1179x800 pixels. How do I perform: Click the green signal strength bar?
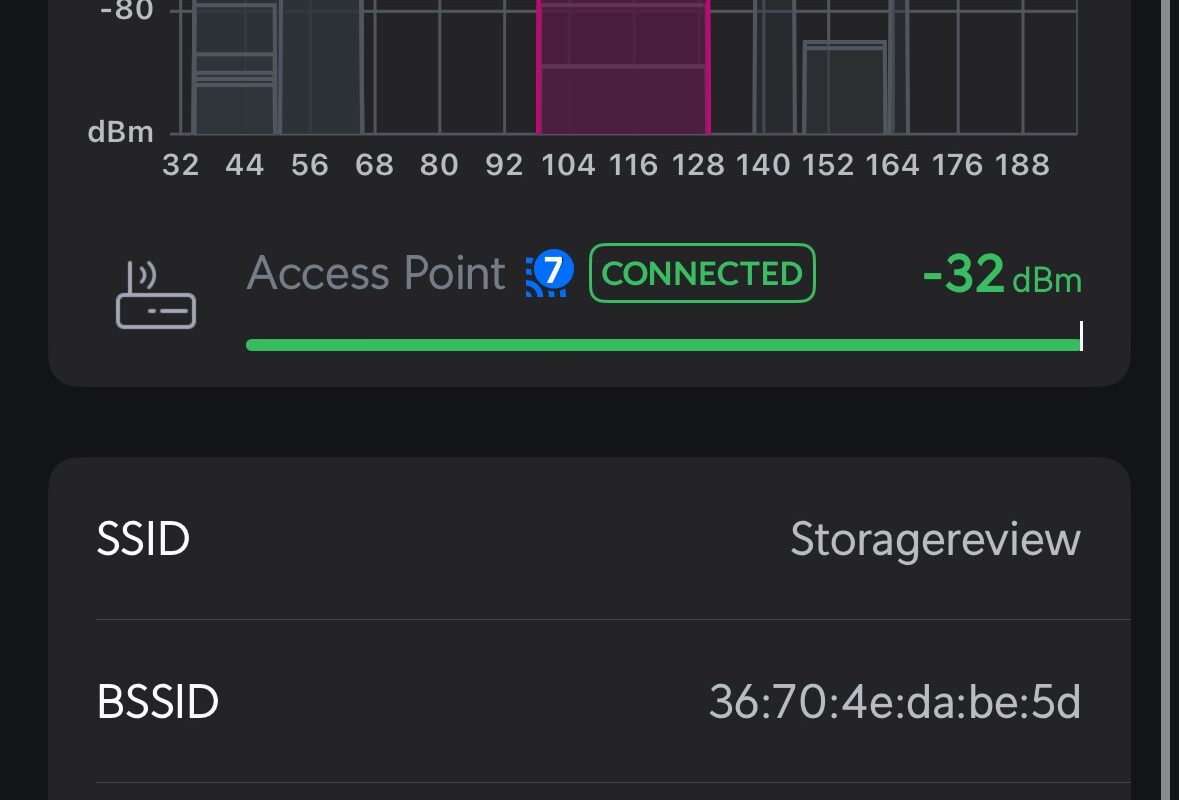click(663, 345)
